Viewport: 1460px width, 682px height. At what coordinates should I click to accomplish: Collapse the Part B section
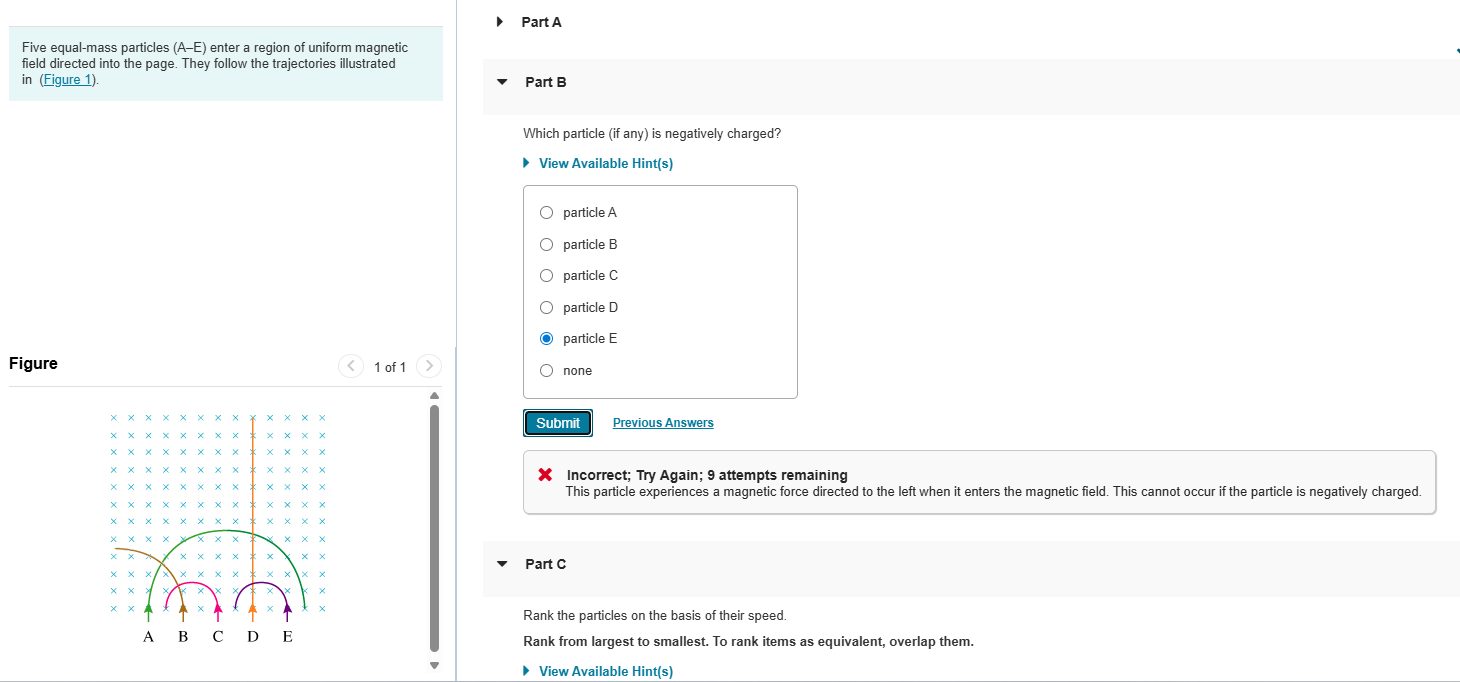(x=501, y=82)
